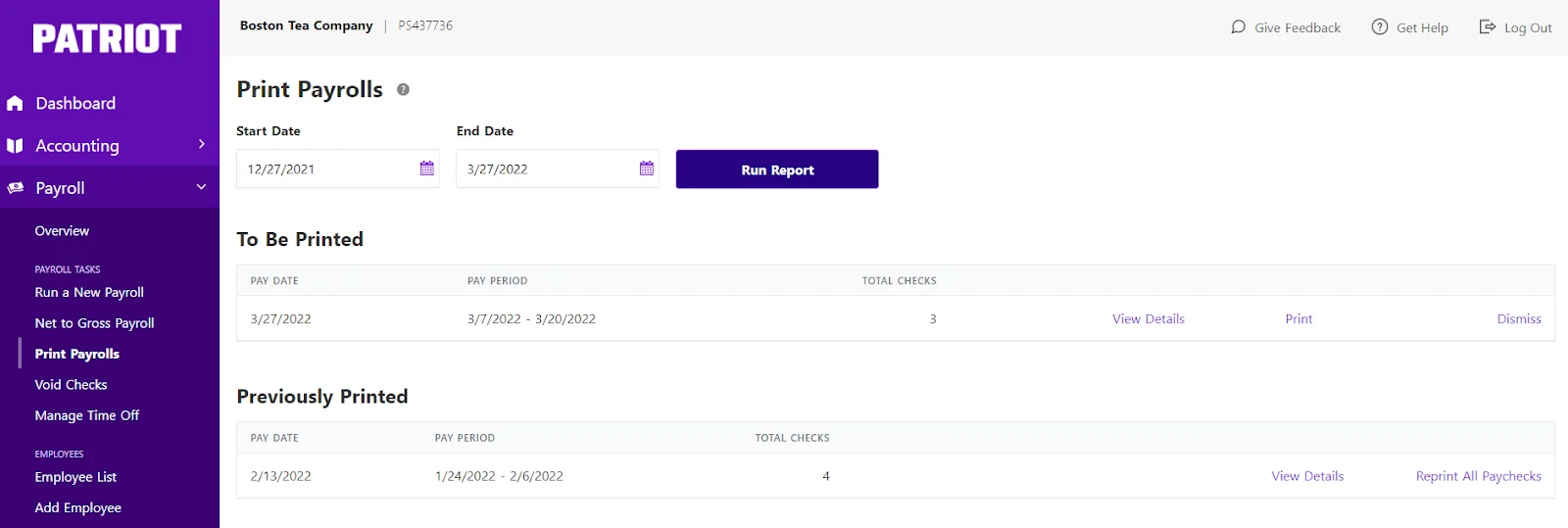
Task: Open Net to Gross Payroll
Action: (94, 323)
